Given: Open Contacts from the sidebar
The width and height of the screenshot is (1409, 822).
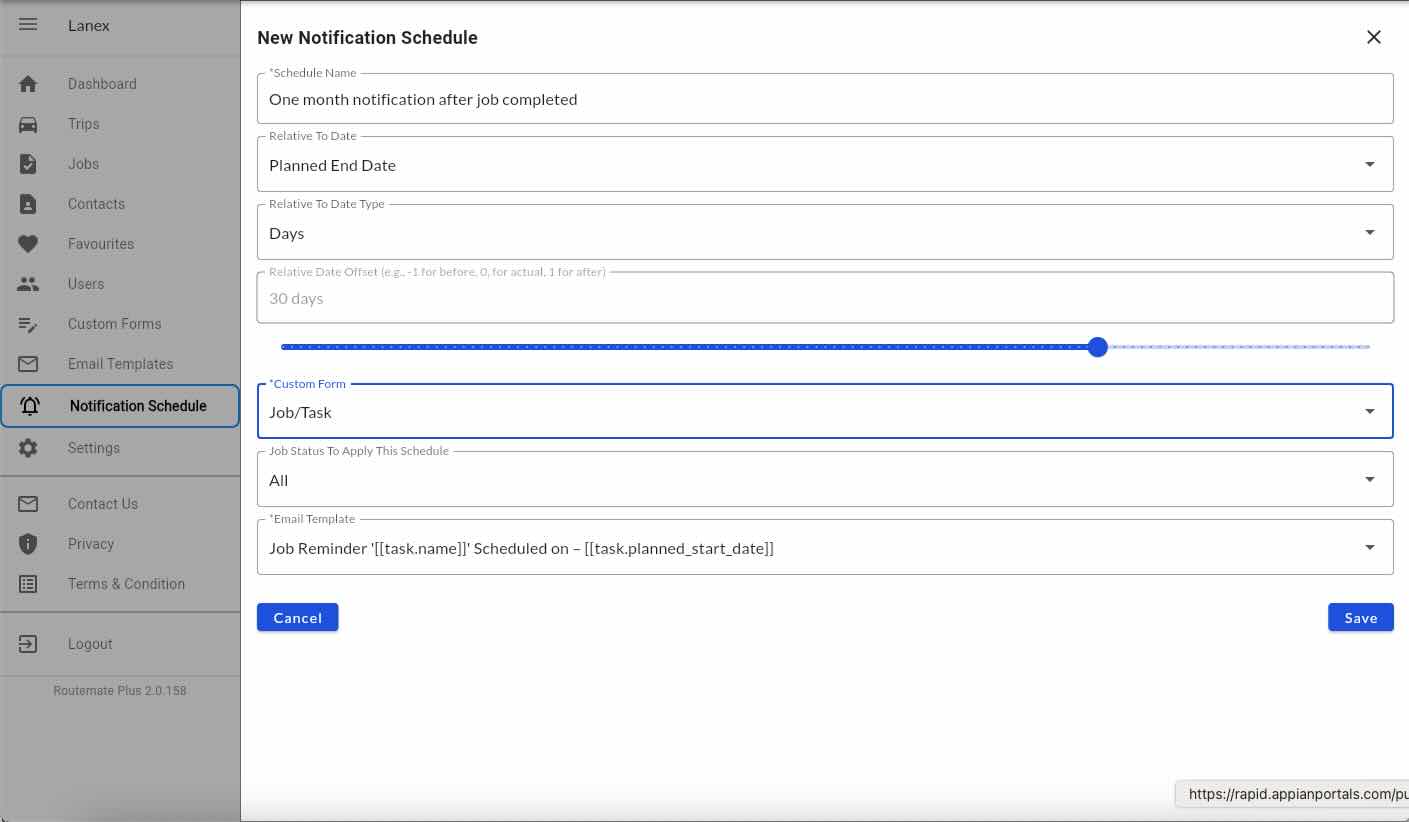Looking at the screenshot, I should (x=96, y=204).
